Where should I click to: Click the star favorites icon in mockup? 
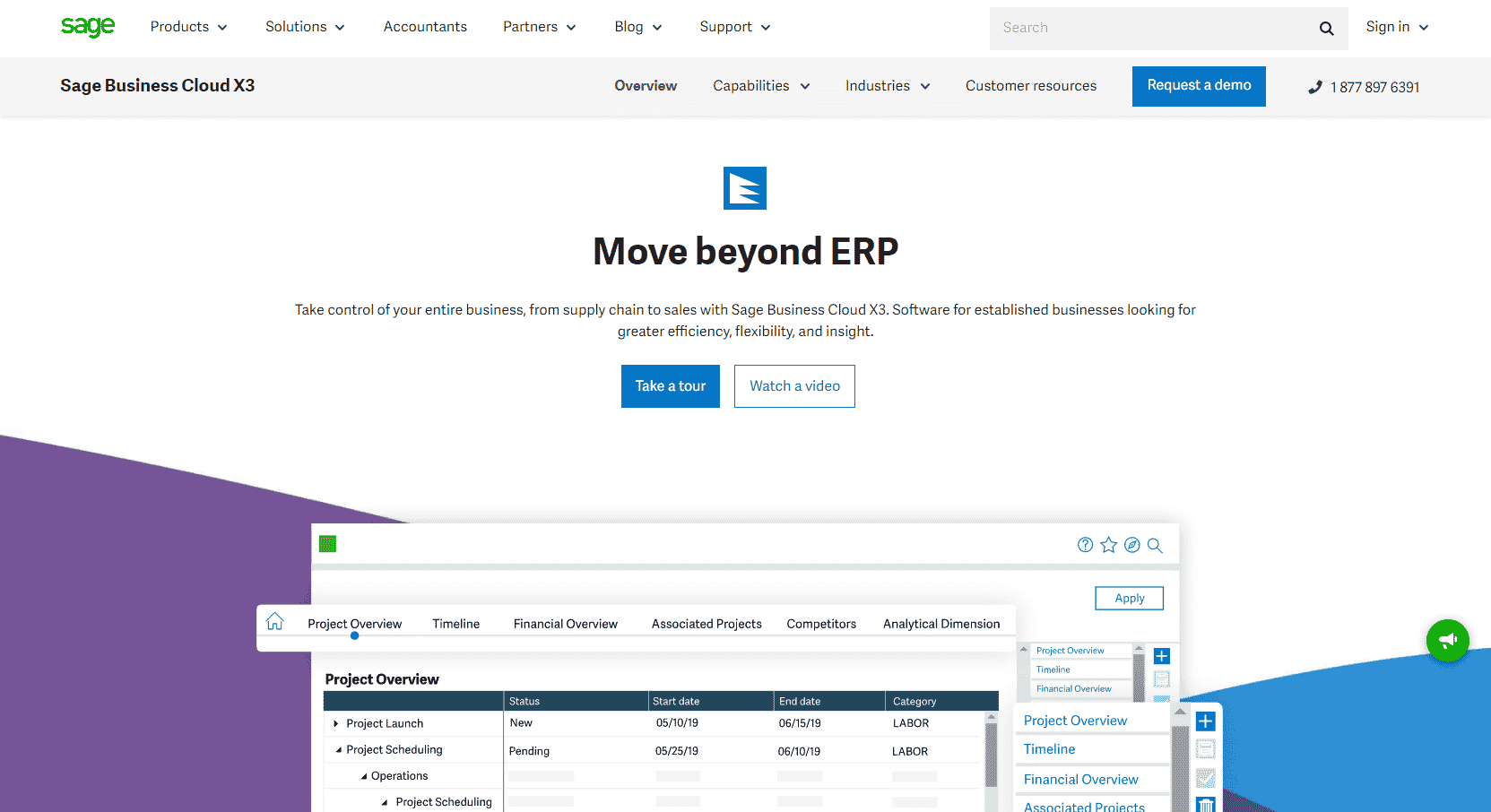tap(1109, 545)
